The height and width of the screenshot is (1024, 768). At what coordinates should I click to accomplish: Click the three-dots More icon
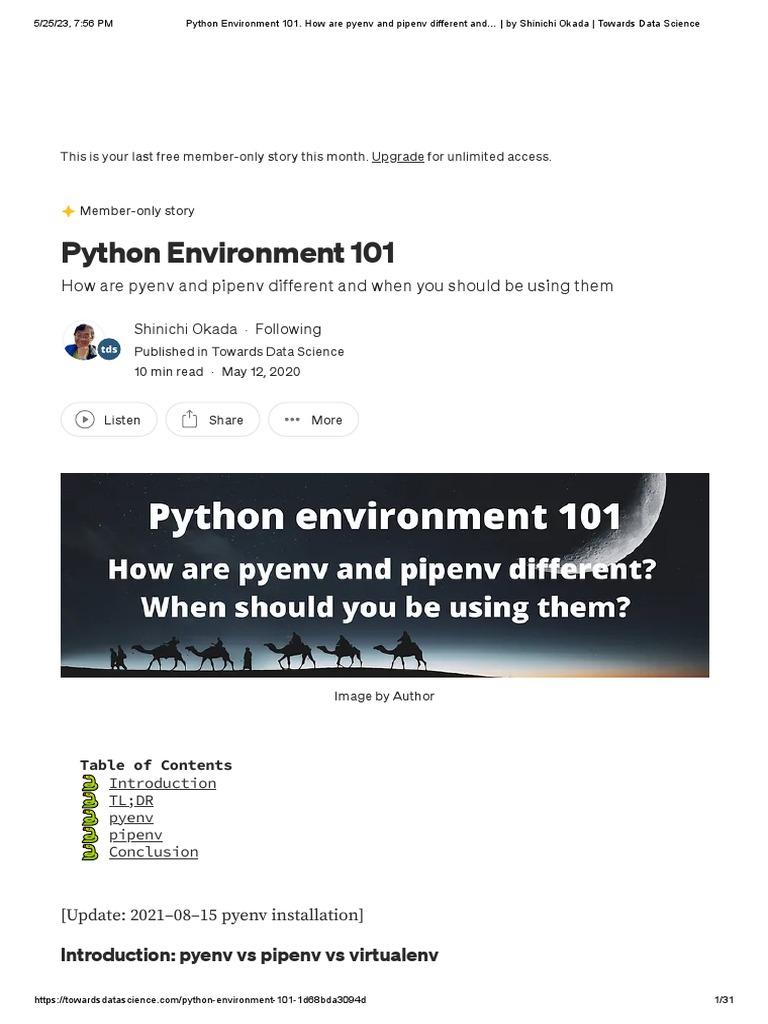[292, 420]
